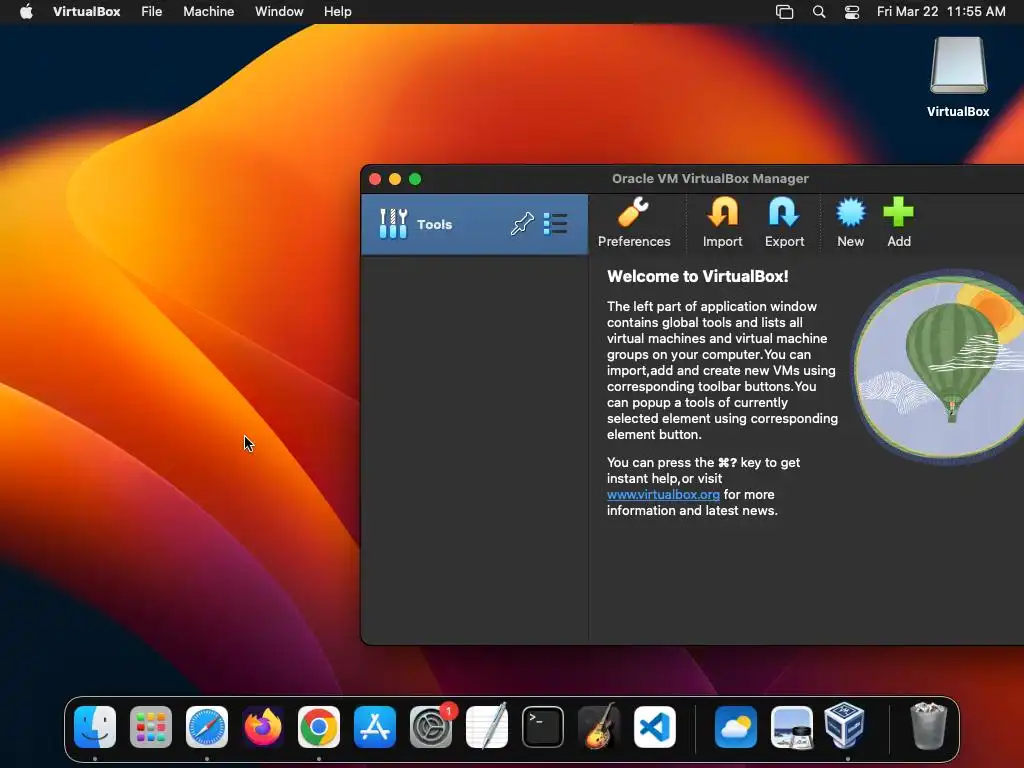Open VirtualBox Preferences from toolbar
Viewport: 1024px width, 768px height.
point(633,223)
